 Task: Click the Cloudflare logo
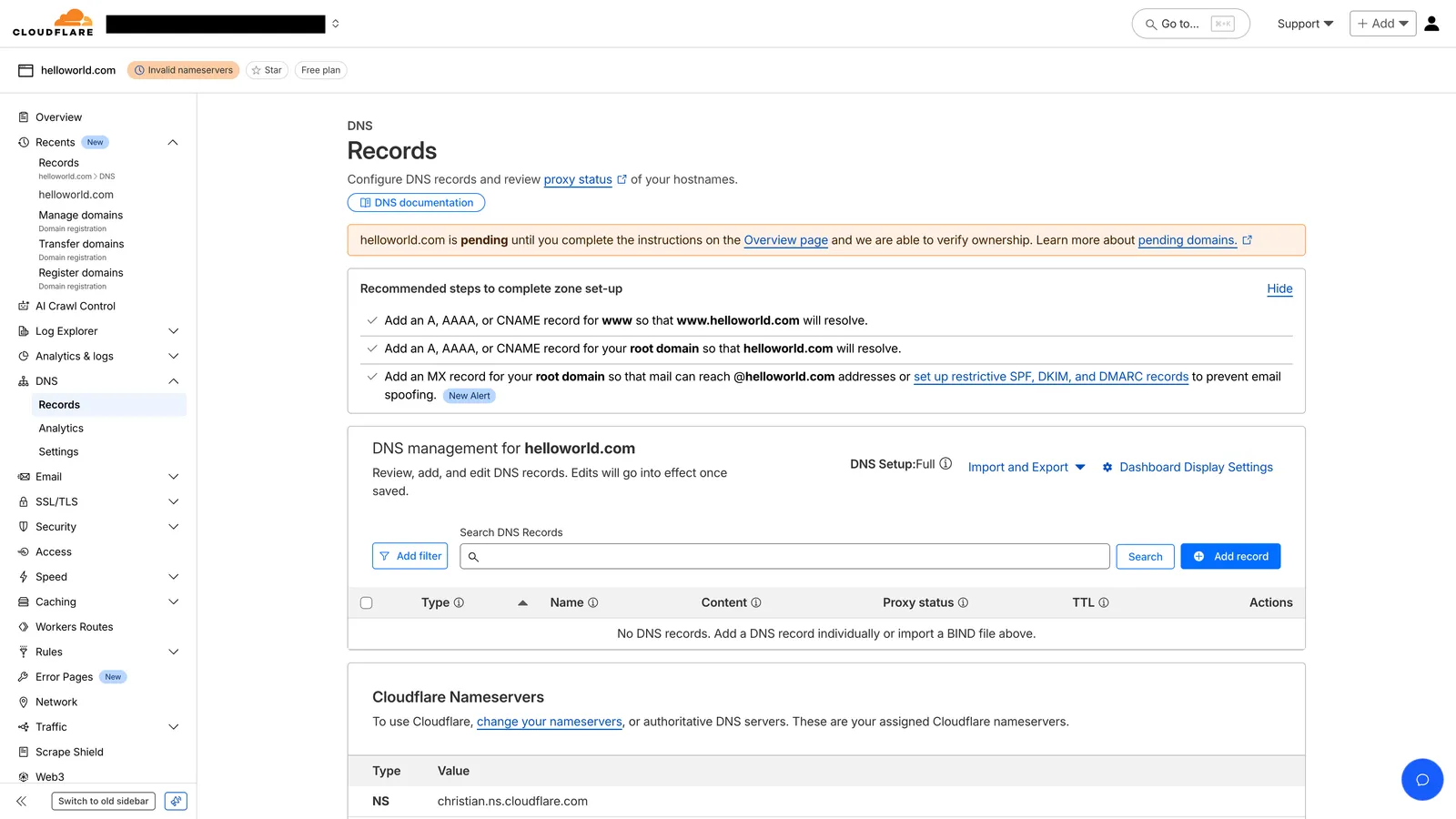point(53,23)
